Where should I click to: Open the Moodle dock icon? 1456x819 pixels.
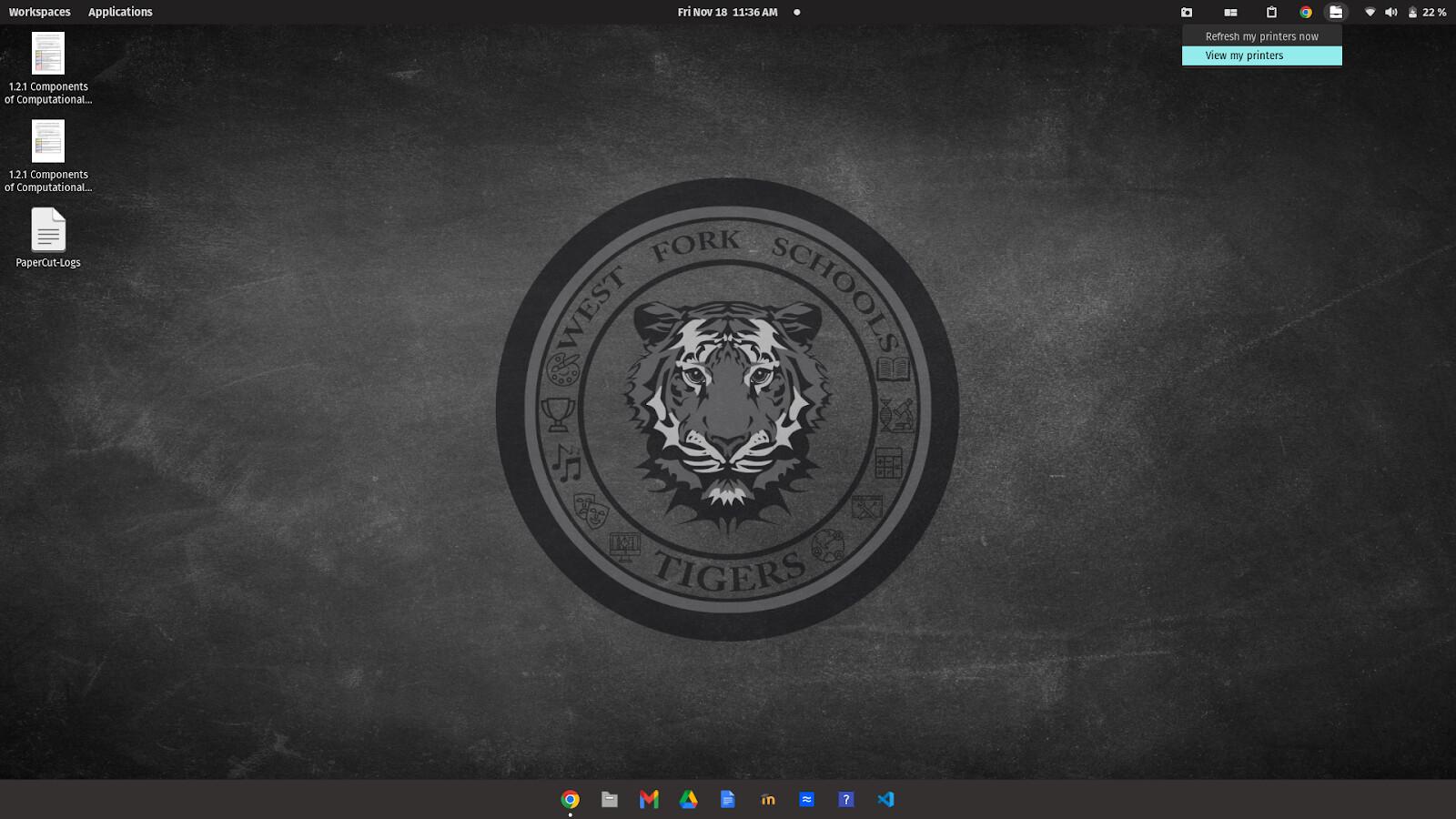(767, 799)
